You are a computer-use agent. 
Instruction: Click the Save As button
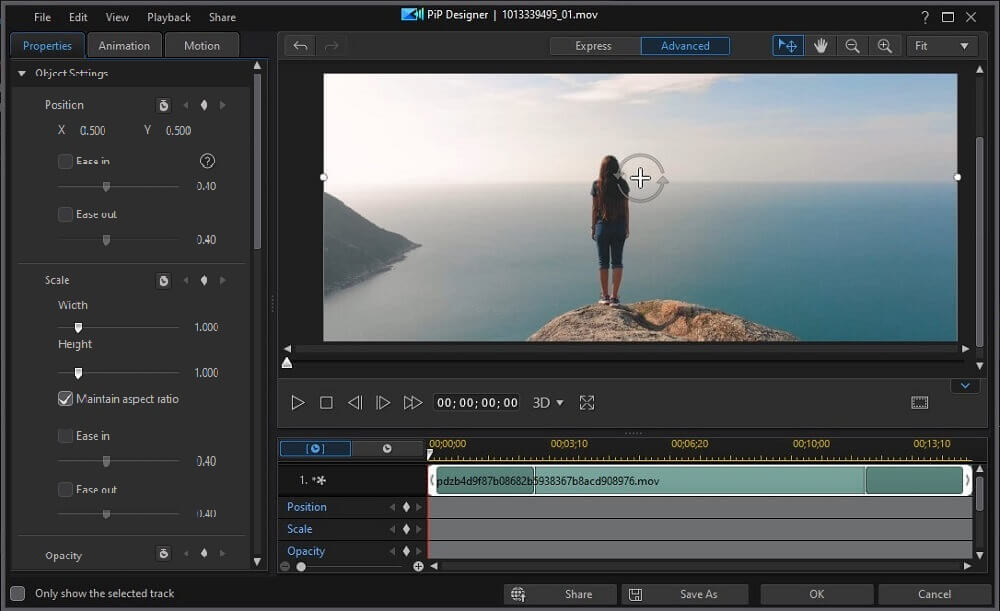tap(685, 594)
